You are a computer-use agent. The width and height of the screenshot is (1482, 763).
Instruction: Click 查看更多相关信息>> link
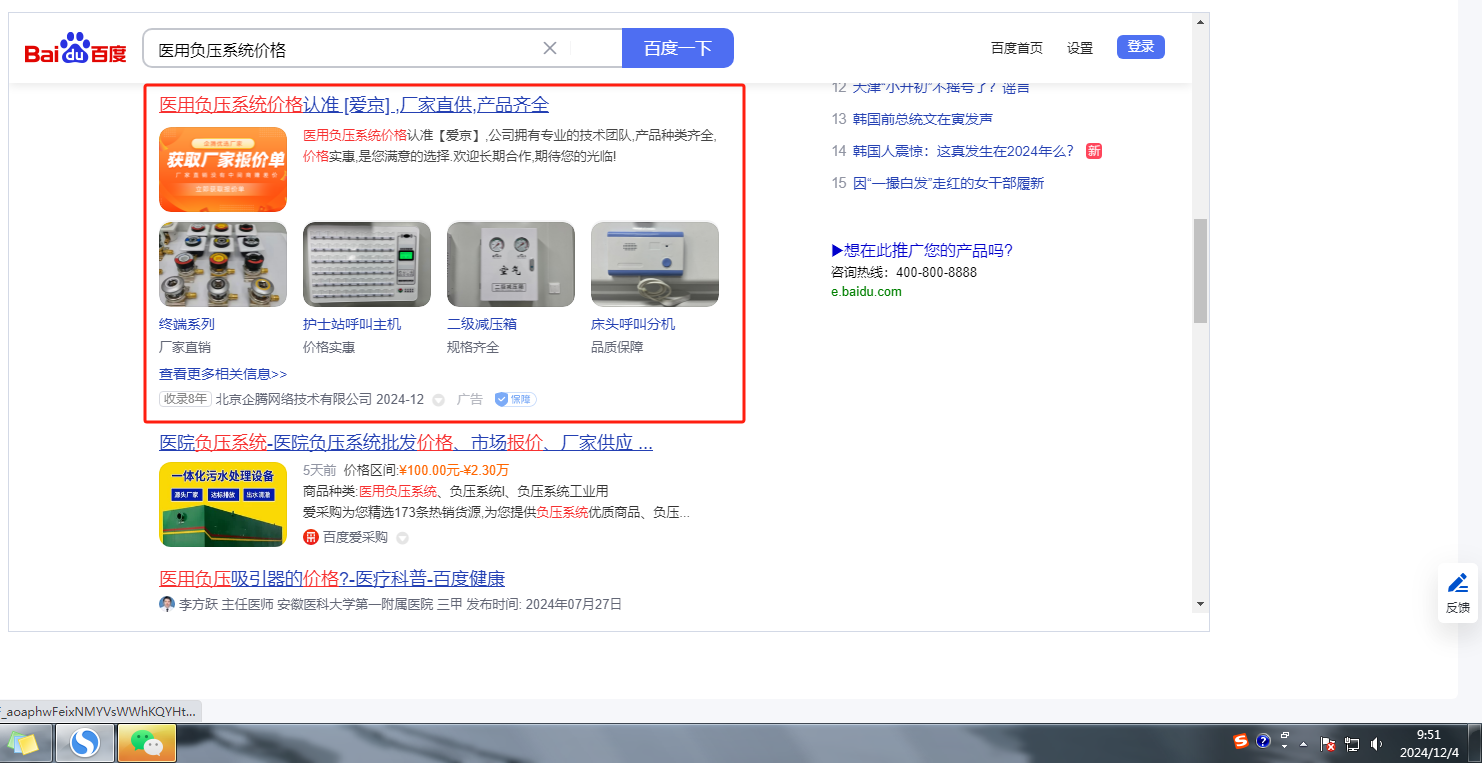coord(223,374)
